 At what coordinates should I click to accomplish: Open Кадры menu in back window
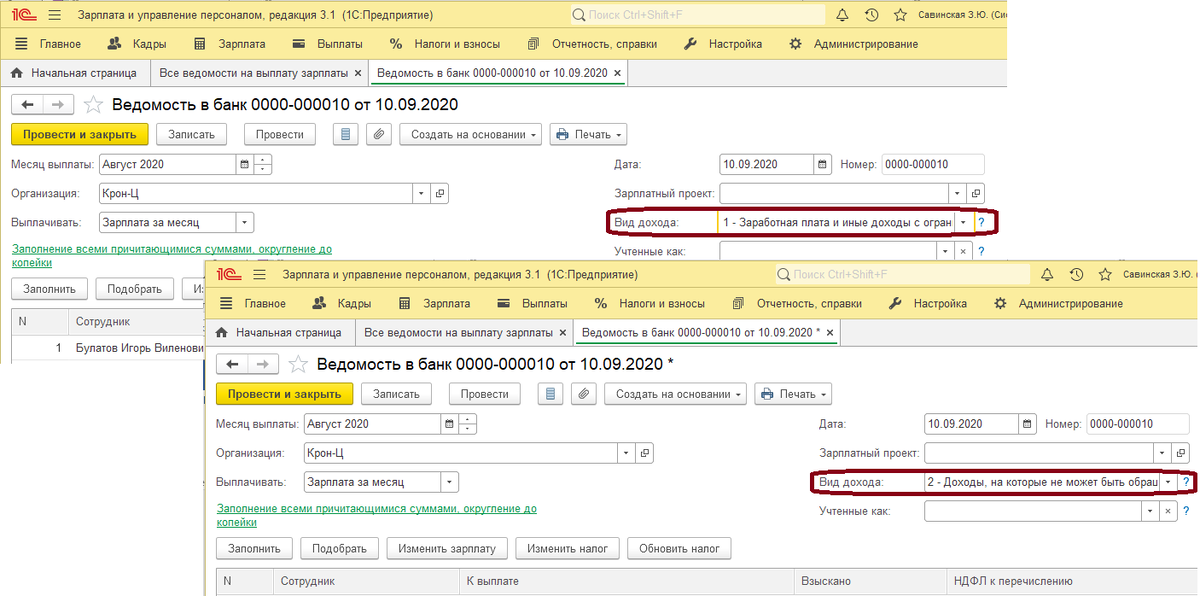[136, 44]
